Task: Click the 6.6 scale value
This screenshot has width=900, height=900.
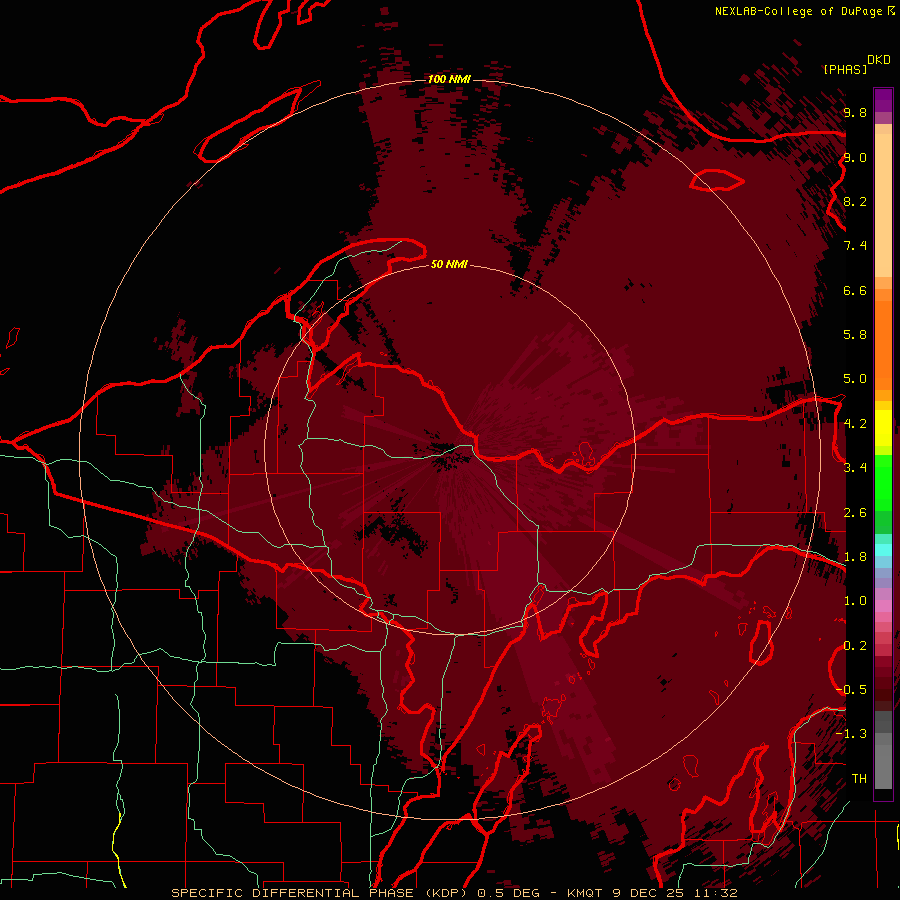Action: 855,290
